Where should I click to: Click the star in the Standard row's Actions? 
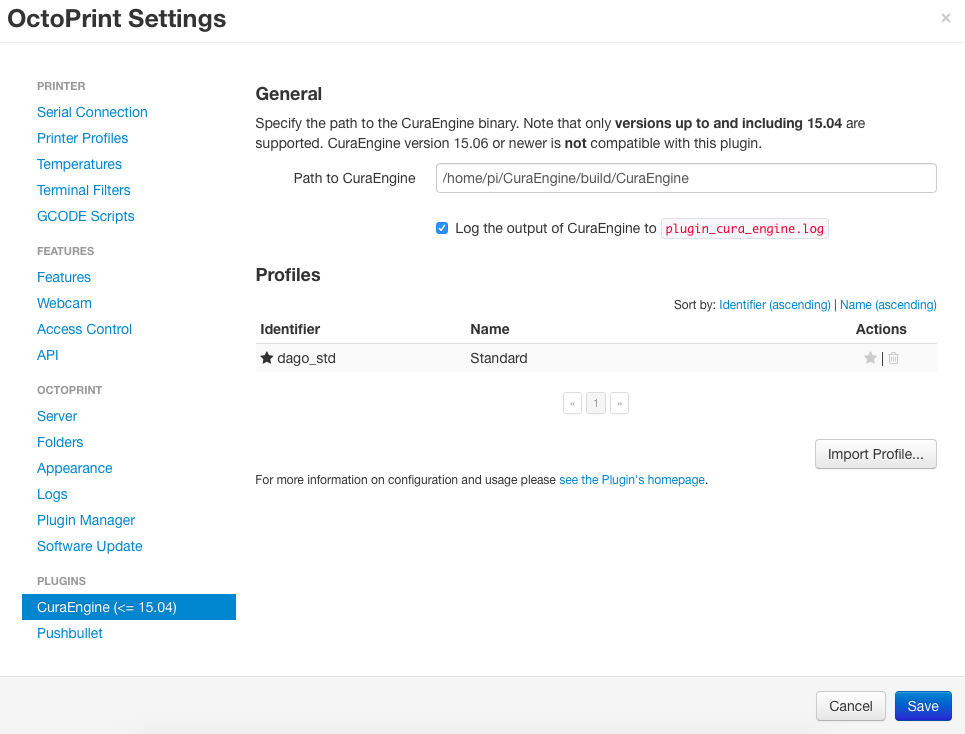click(x=870, y=357)
